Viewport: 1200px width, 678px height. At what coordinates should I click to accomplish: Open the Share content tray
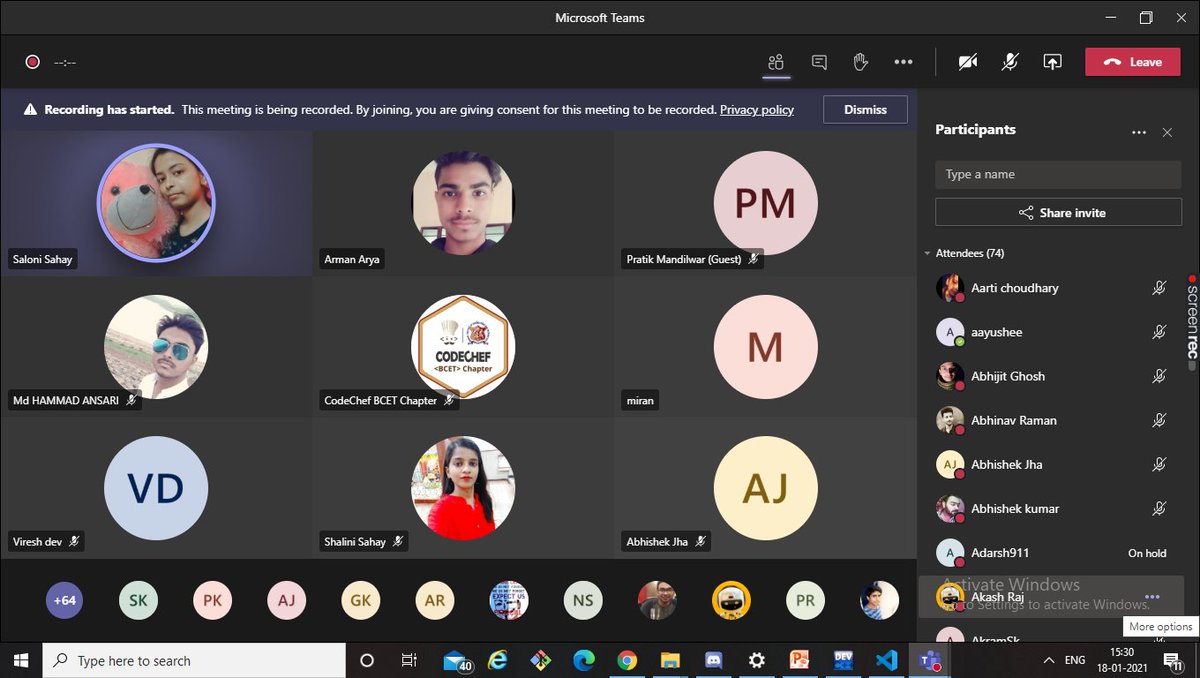point(1052,62)
